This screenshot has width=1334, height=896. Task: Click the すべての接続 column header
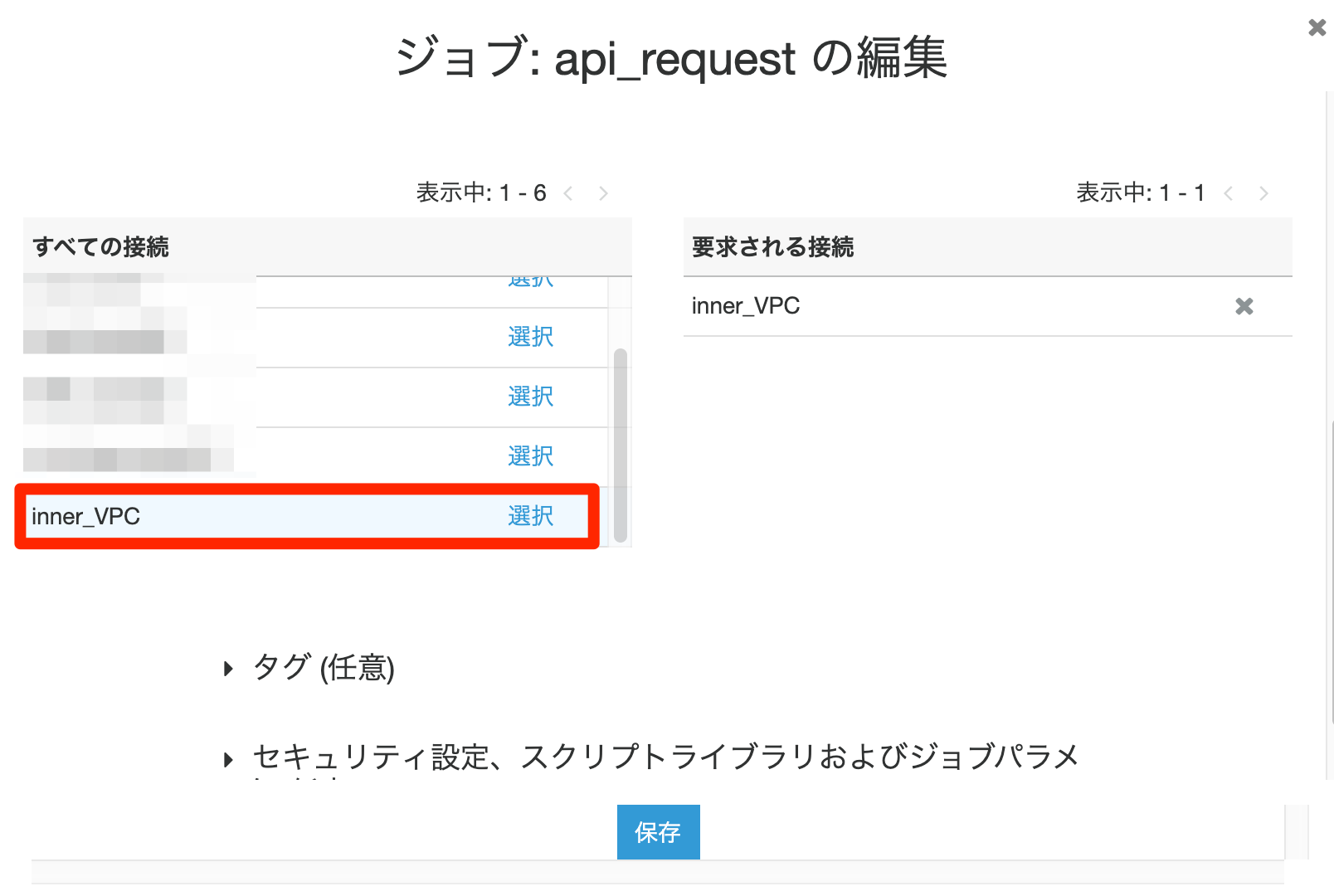pyautogui.click(x=100, y=247)
